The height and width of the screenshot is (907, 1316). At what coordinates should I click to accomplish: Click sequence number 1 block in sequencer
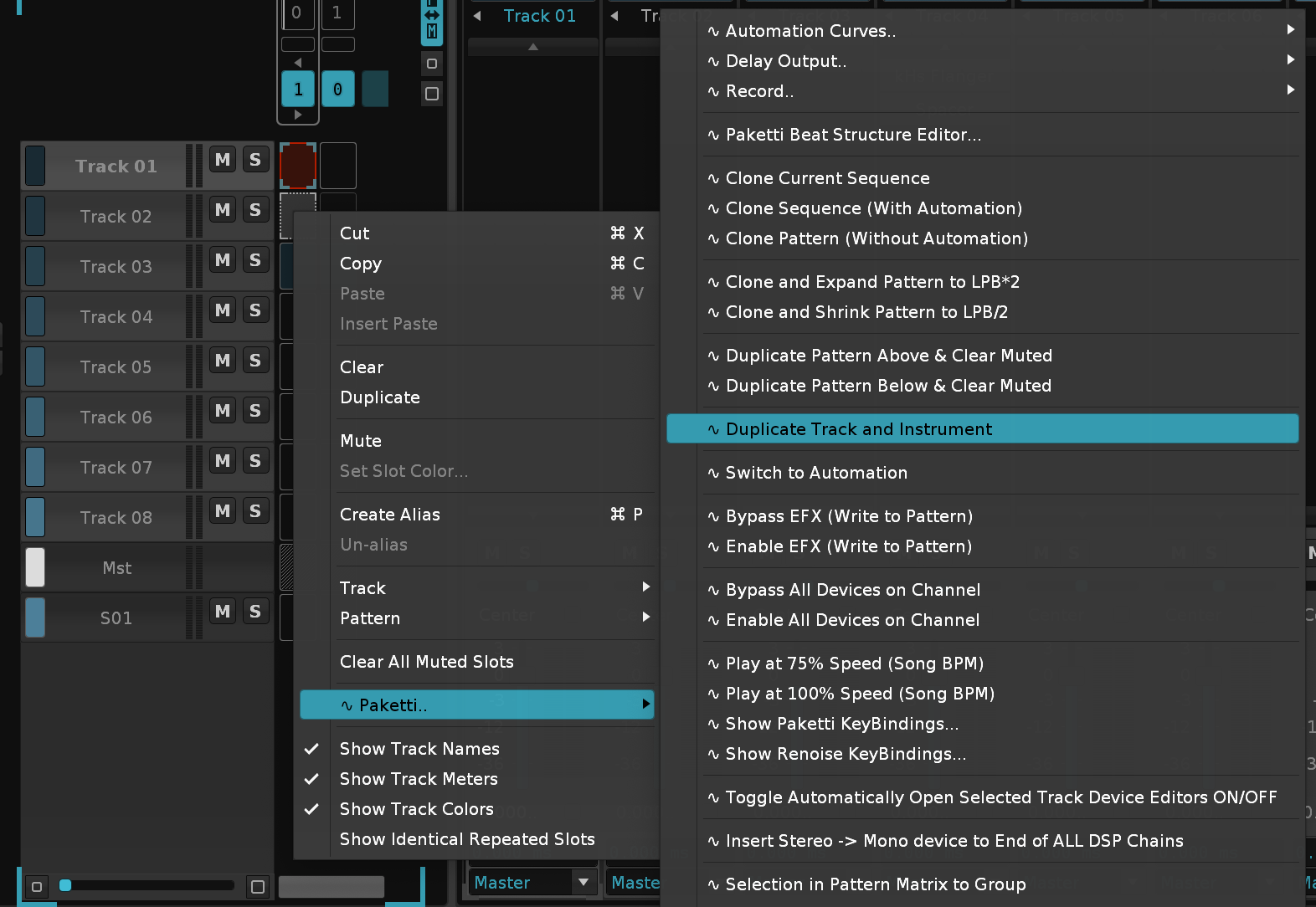(x=298, y=90)
